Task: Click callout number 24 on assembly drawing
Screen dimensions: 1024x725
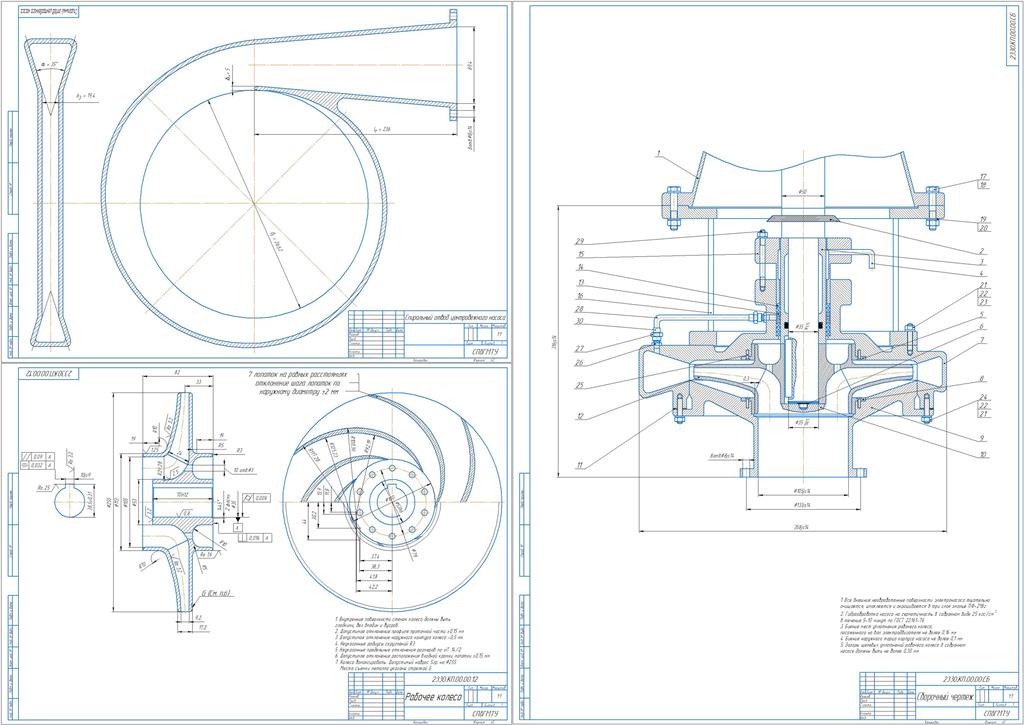Action: 983,397
